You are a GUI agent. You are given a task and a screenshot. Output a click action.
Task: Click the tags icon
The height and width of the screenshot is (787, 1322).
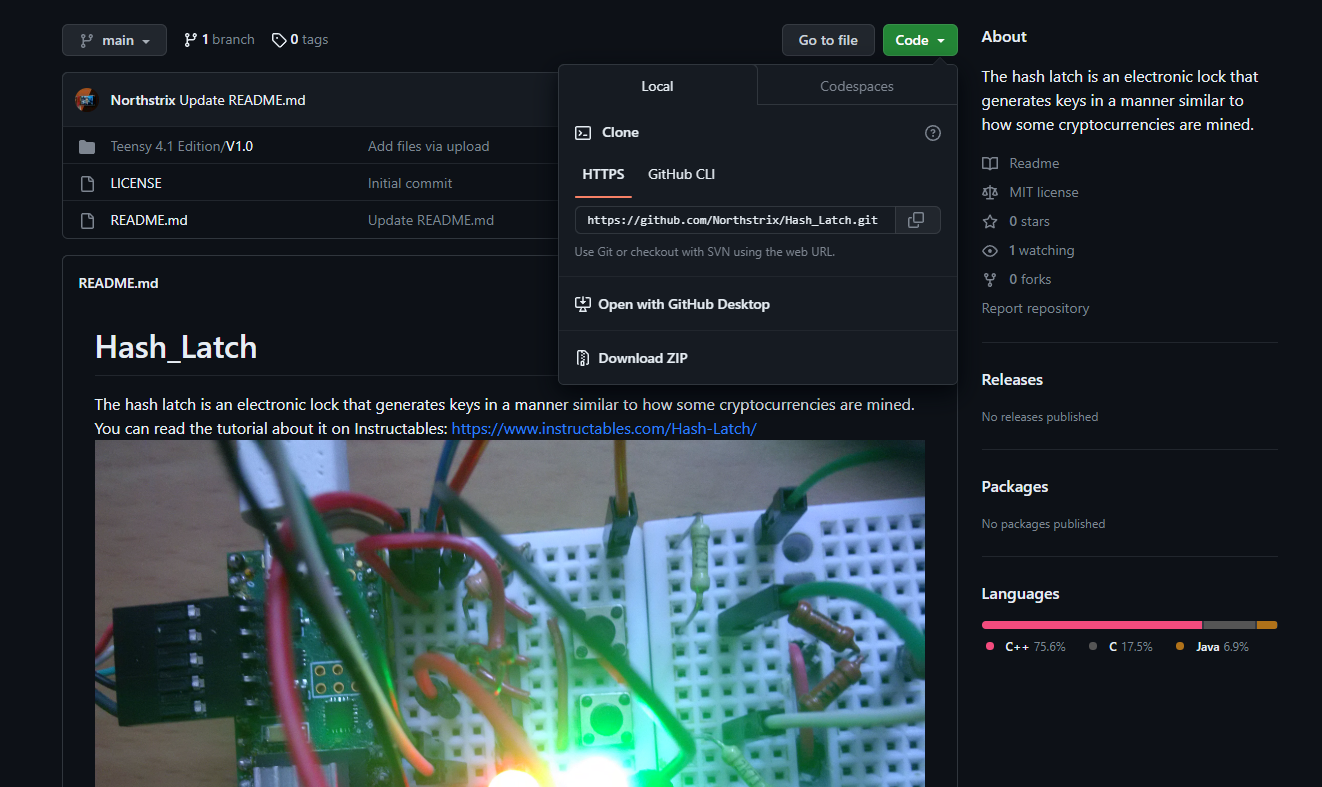[279, 40]
